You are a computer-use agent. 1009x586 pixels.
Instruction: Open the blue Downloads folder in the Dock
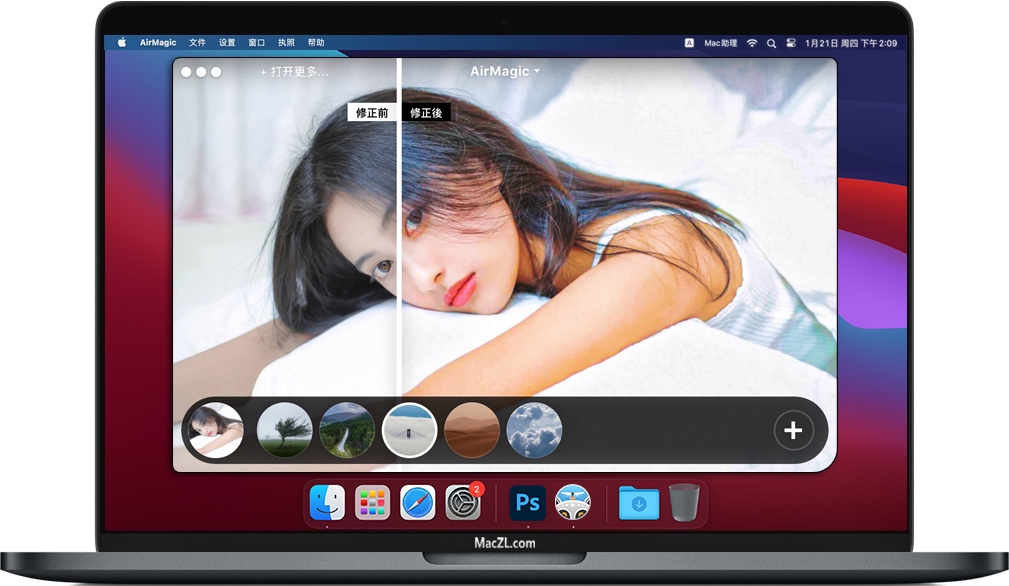pos(640,503)
